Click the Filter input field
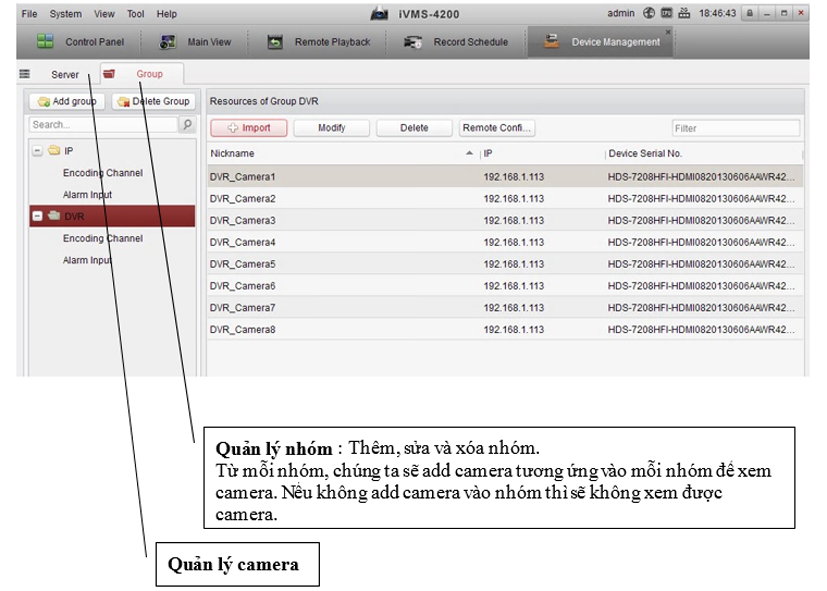This screenshot has width=827, height=591. pyautogui.click(x=736, y=128)
